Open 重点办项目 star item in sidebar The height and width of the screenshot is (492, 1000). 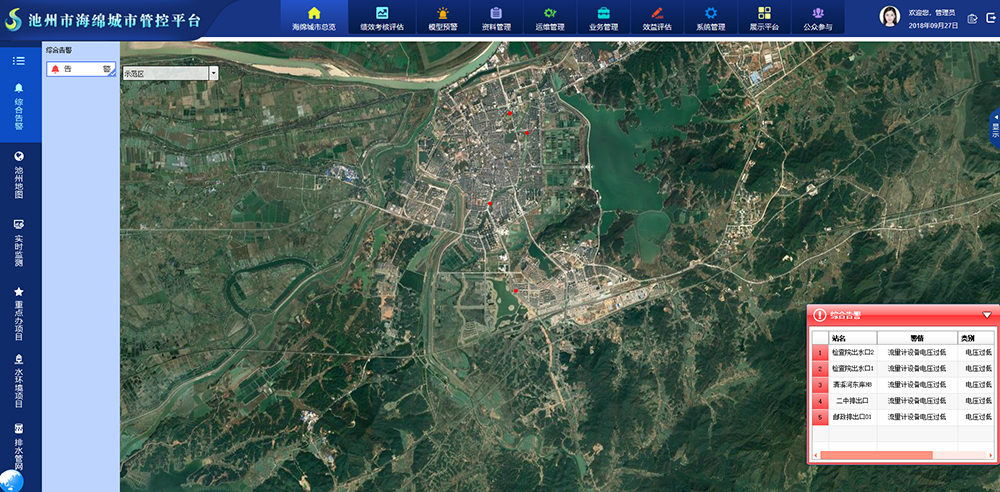click(x=19, y=291)
